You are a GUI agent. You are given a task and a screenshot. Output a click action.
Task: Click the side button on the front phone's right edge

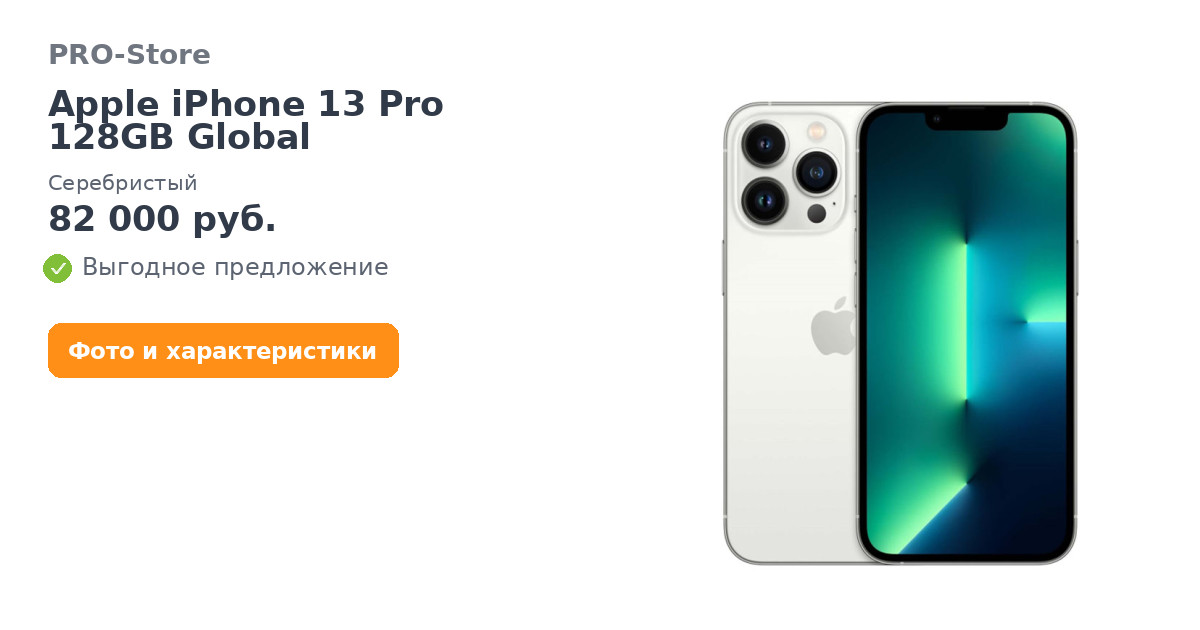coord(1077,267)
